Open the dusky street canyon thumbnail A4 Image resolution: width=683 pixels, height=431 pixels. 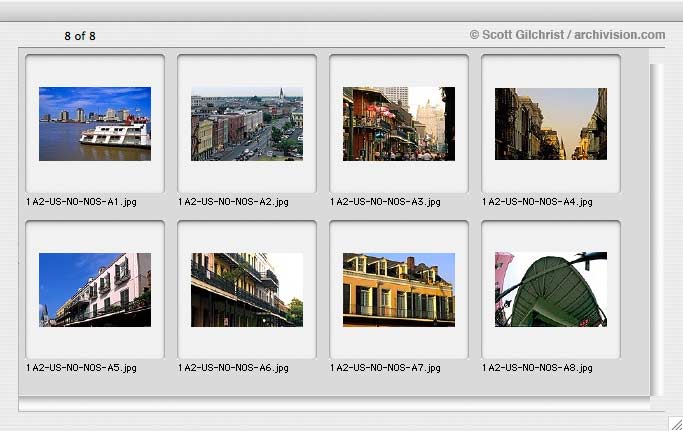551,124
